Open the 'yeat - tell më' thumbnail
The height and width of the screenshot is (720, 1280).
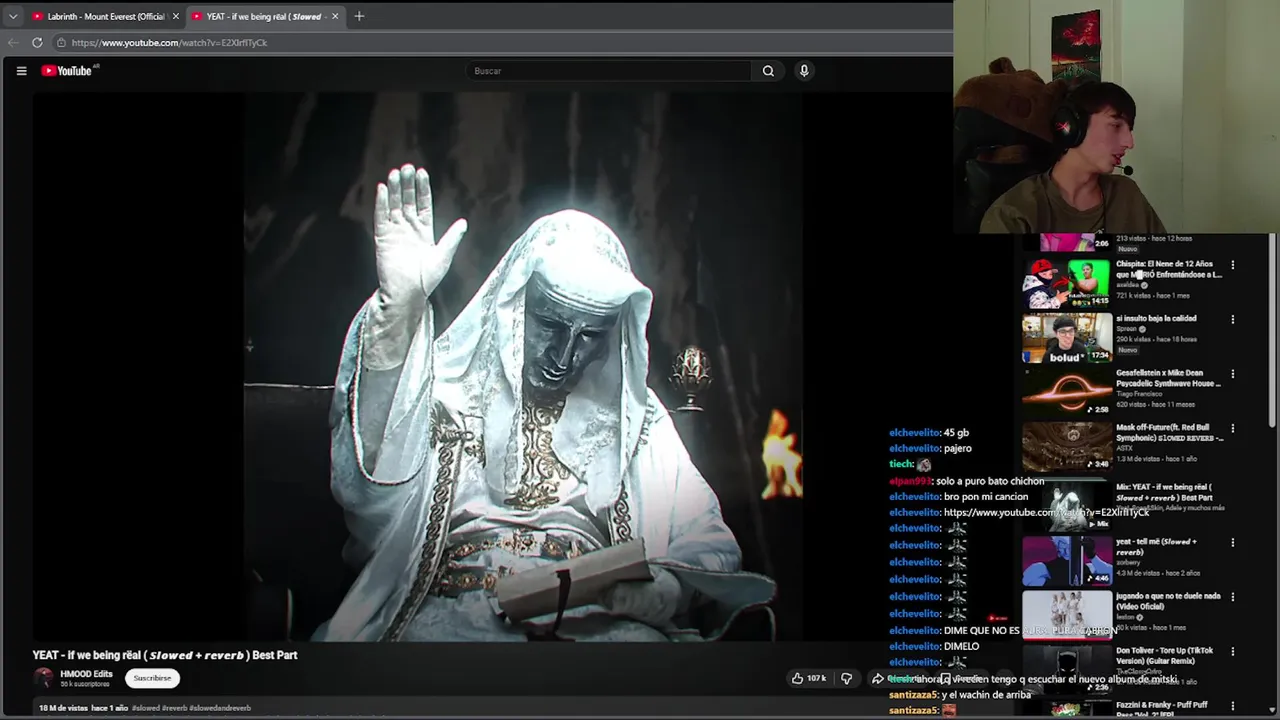[1066, 561]
